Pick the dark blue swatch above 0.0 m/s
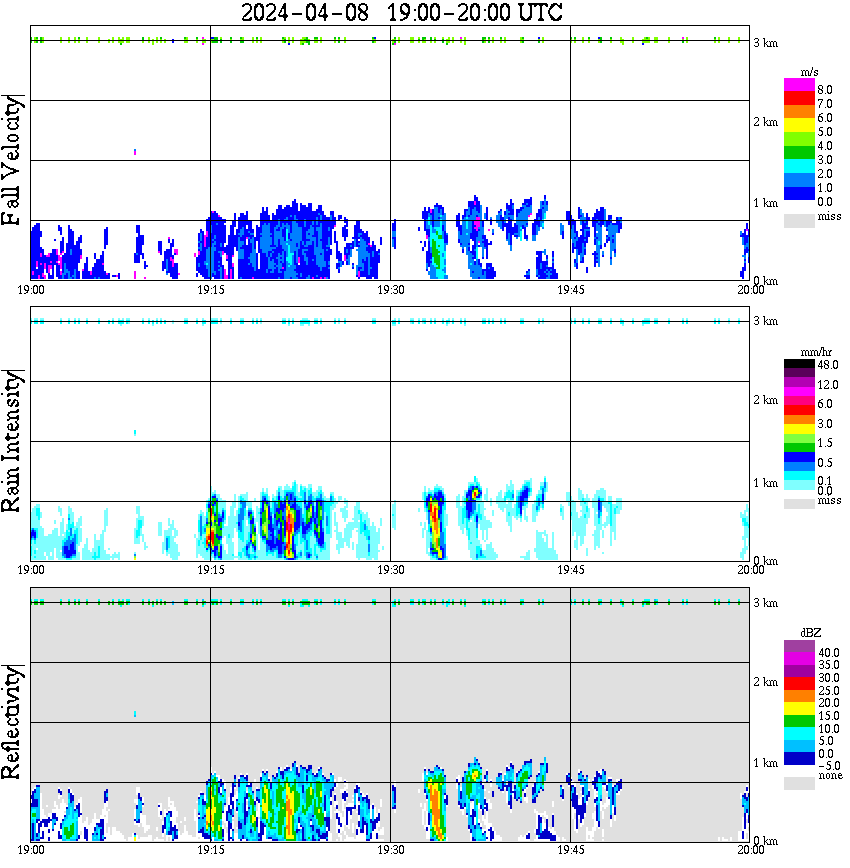Screen dimensions: 850x868 click(799, 193)
